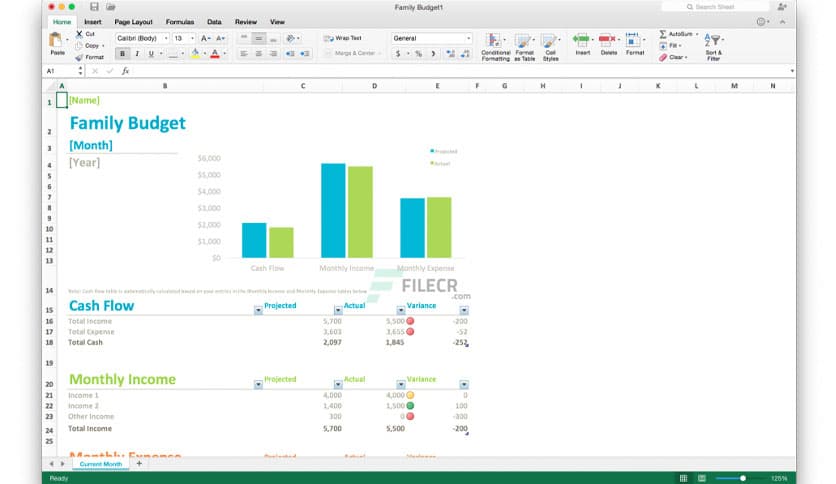Image resolution: width=836 pixels, height=484 pixels.
Task: Click the Save icon in the title bar
Action: 94,7
